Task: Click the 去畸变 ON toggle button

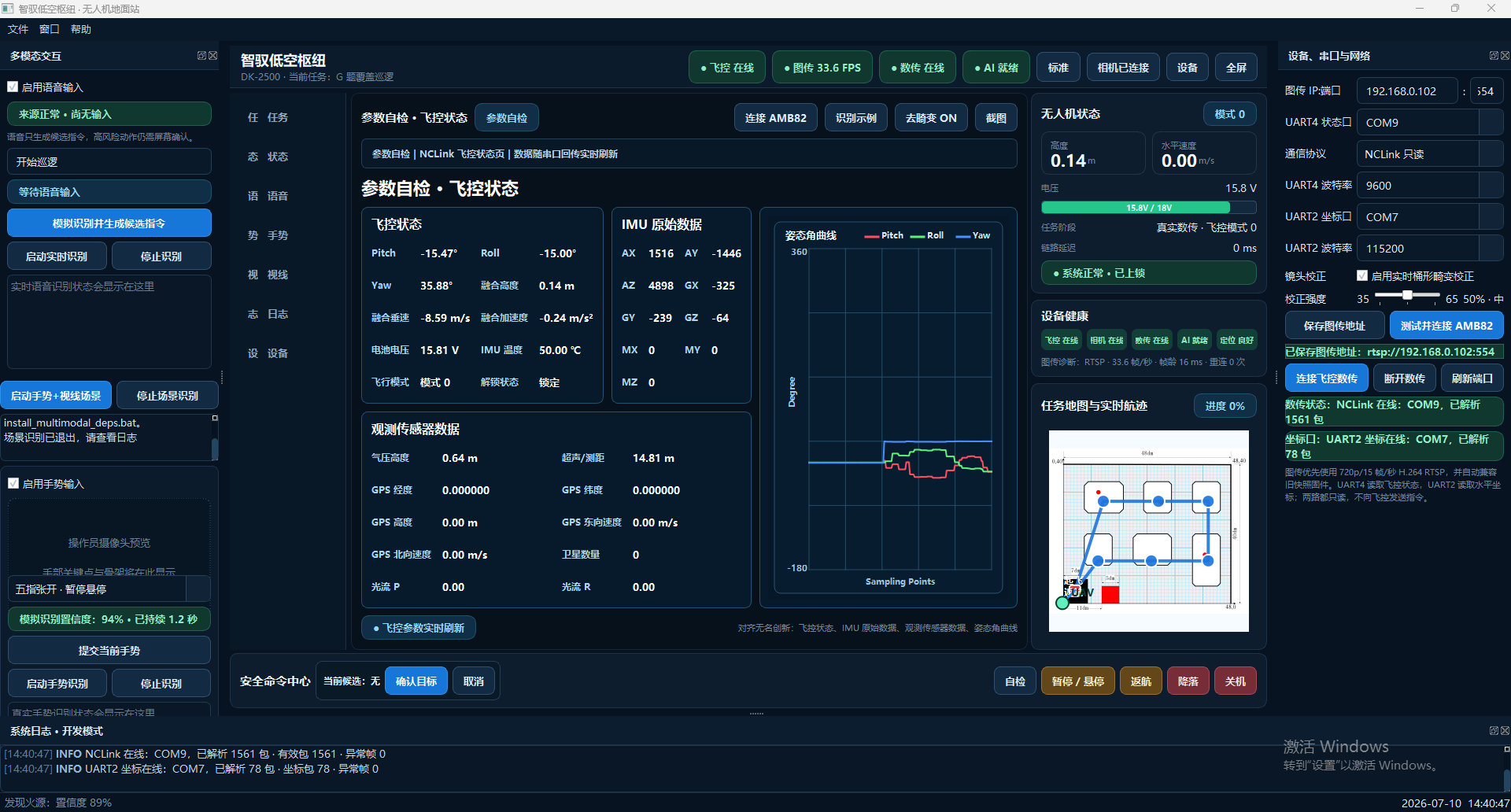Action: tap(931, 118)
